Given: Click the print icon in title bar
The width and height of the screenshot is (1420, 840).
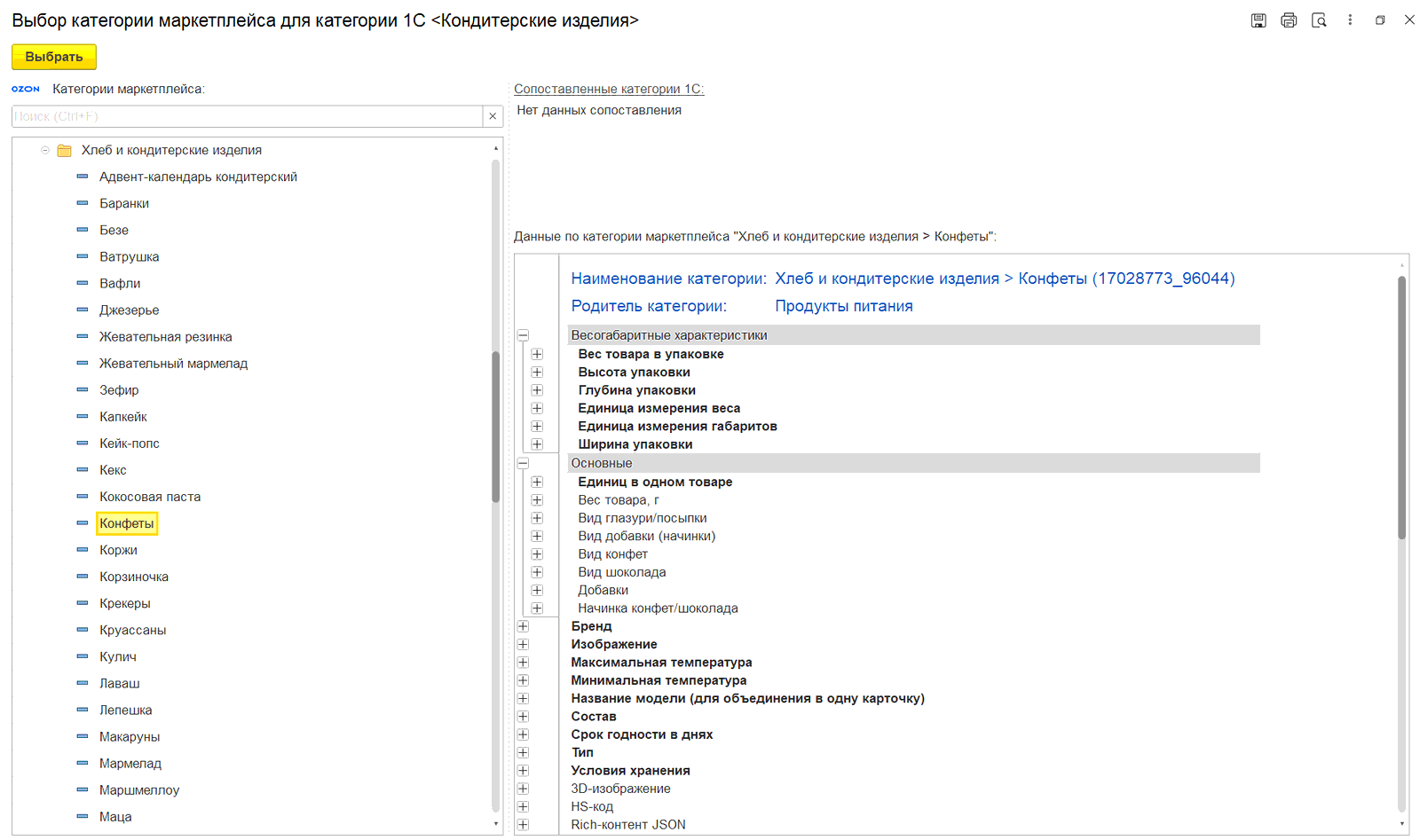Looking at the screenshot, I should tap(1289, 20).
